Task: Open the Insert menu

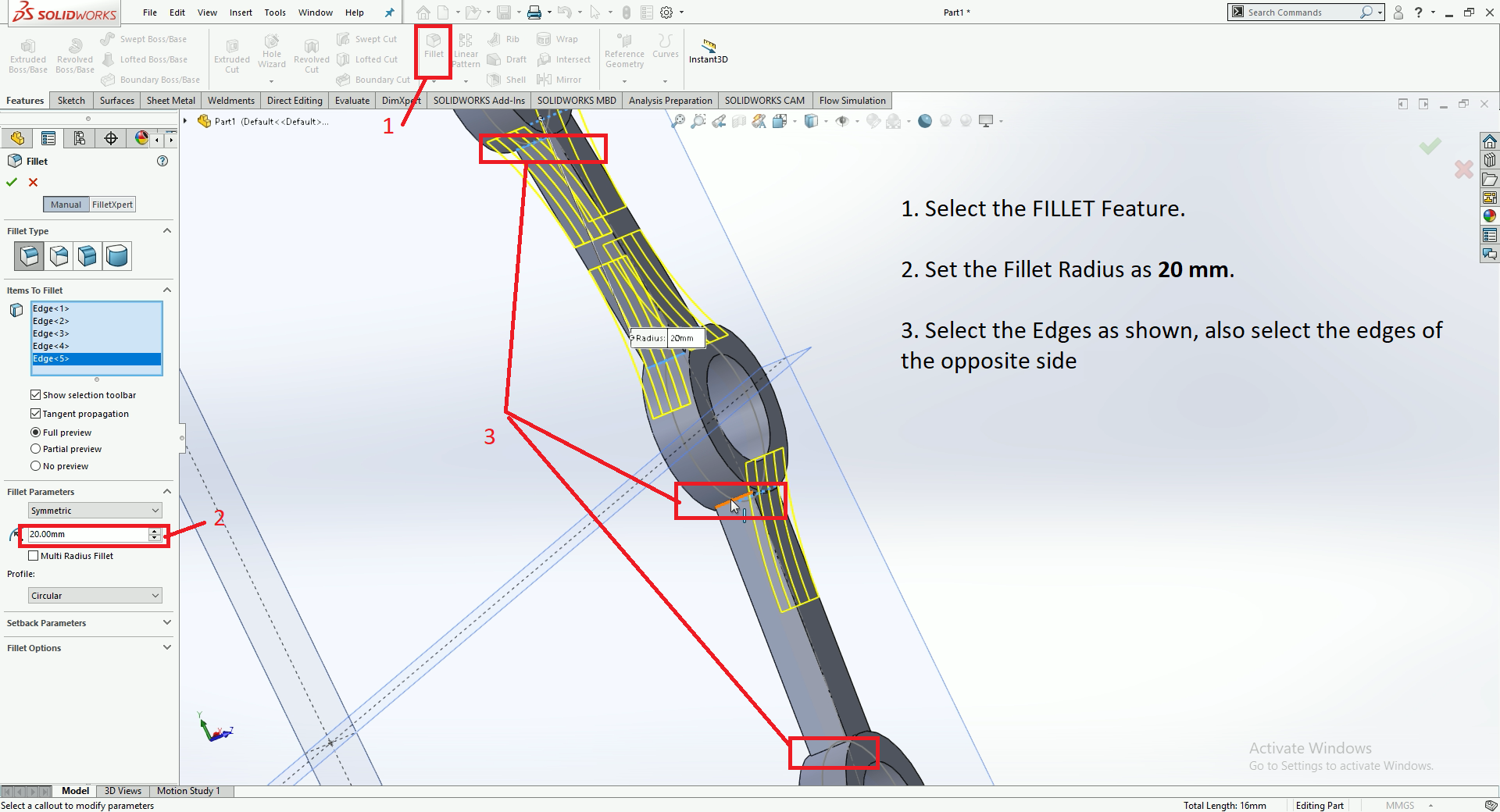Action: click(x=241, y=12)
